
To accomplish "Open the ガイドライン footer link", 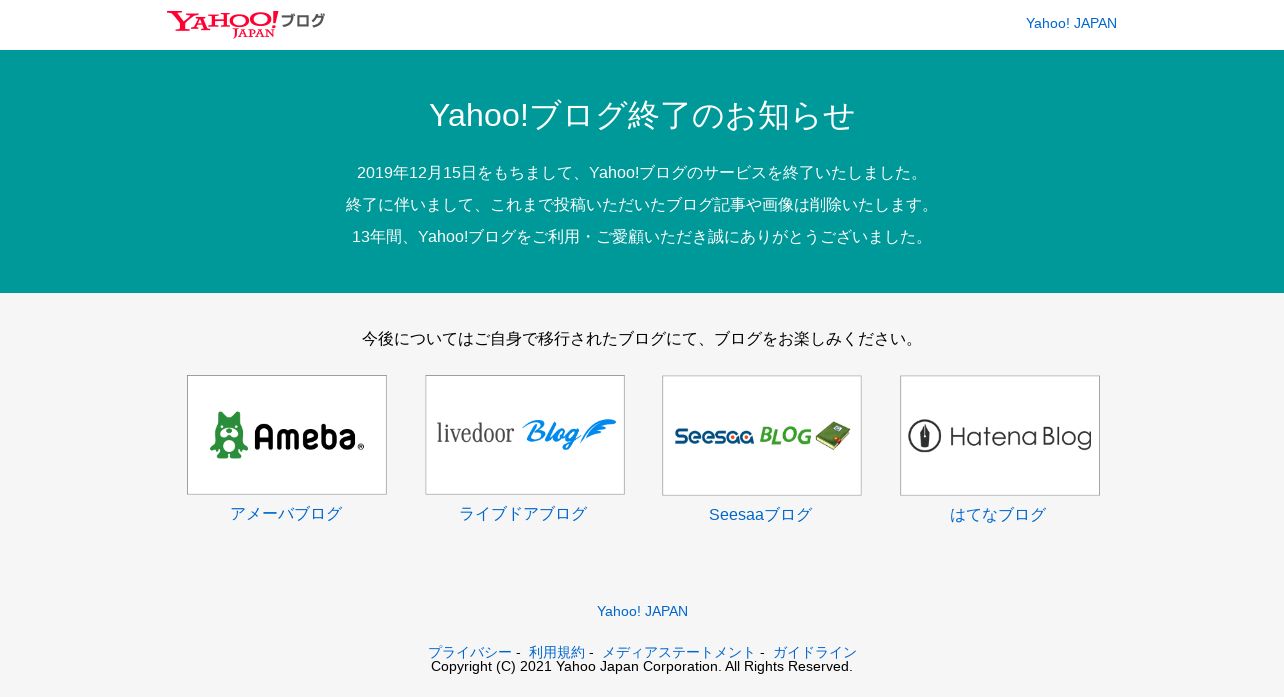I will (x=815, y=652).
